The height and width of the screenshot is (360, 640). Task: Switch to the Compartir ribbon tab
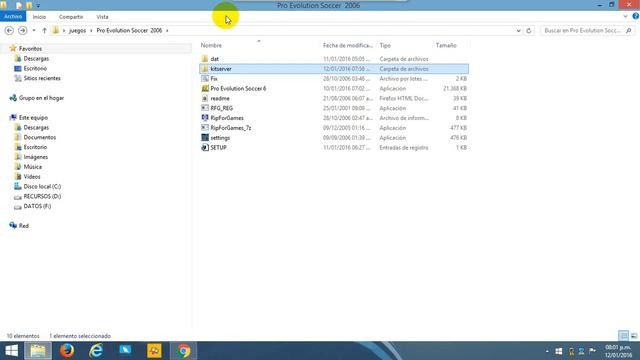tap(71, 17)
